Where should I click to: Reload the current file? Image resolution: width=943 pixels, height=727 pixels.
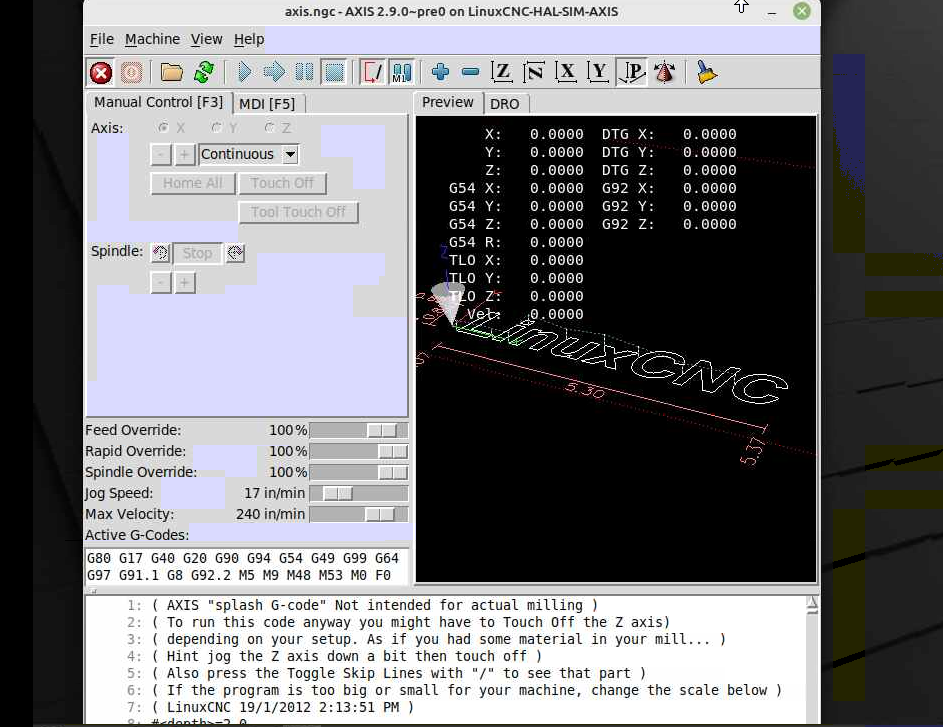point(204,73)
